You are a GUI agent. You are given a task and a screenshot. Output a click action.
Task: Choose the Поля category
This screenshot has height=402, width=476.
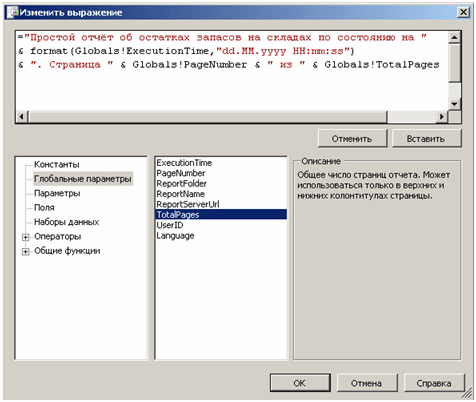point(44,207)
